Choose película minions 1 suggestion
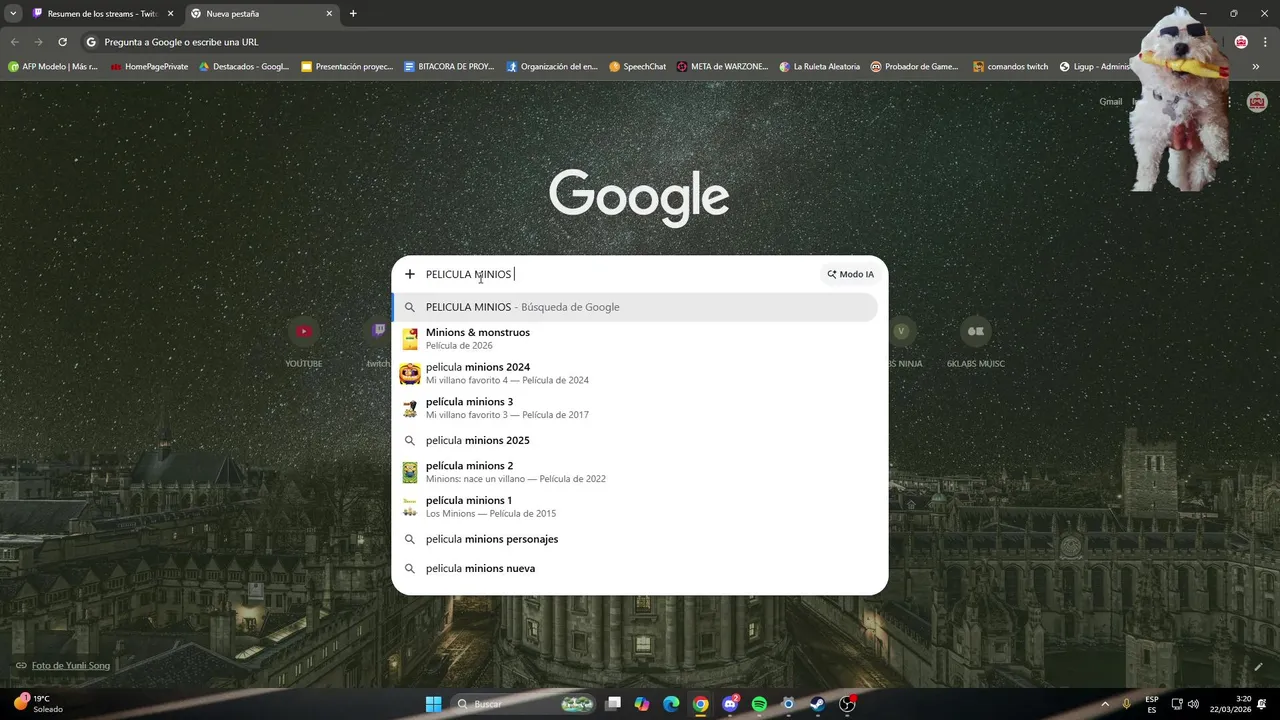 pos(636,507)
